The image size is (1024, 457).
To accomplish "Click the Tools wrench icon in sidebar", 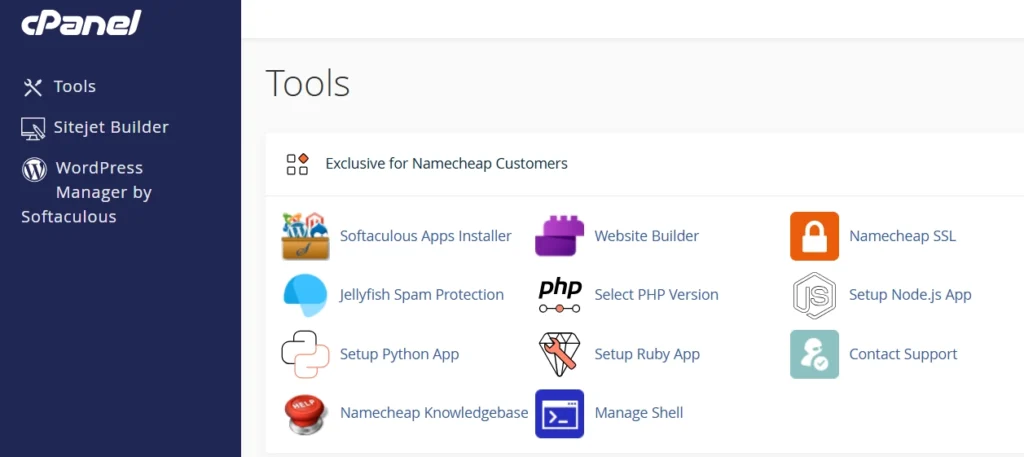I will 33,87.
